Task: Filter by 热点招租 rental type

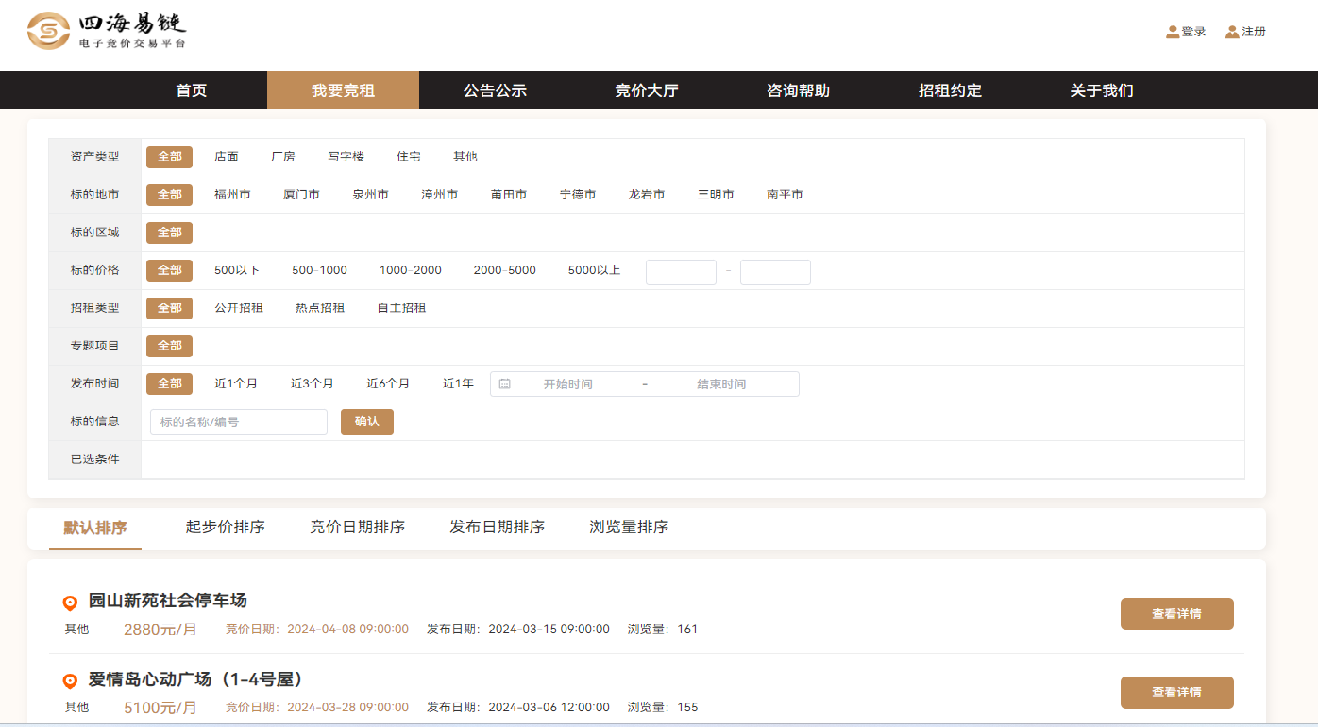Action: coord(320,309)
